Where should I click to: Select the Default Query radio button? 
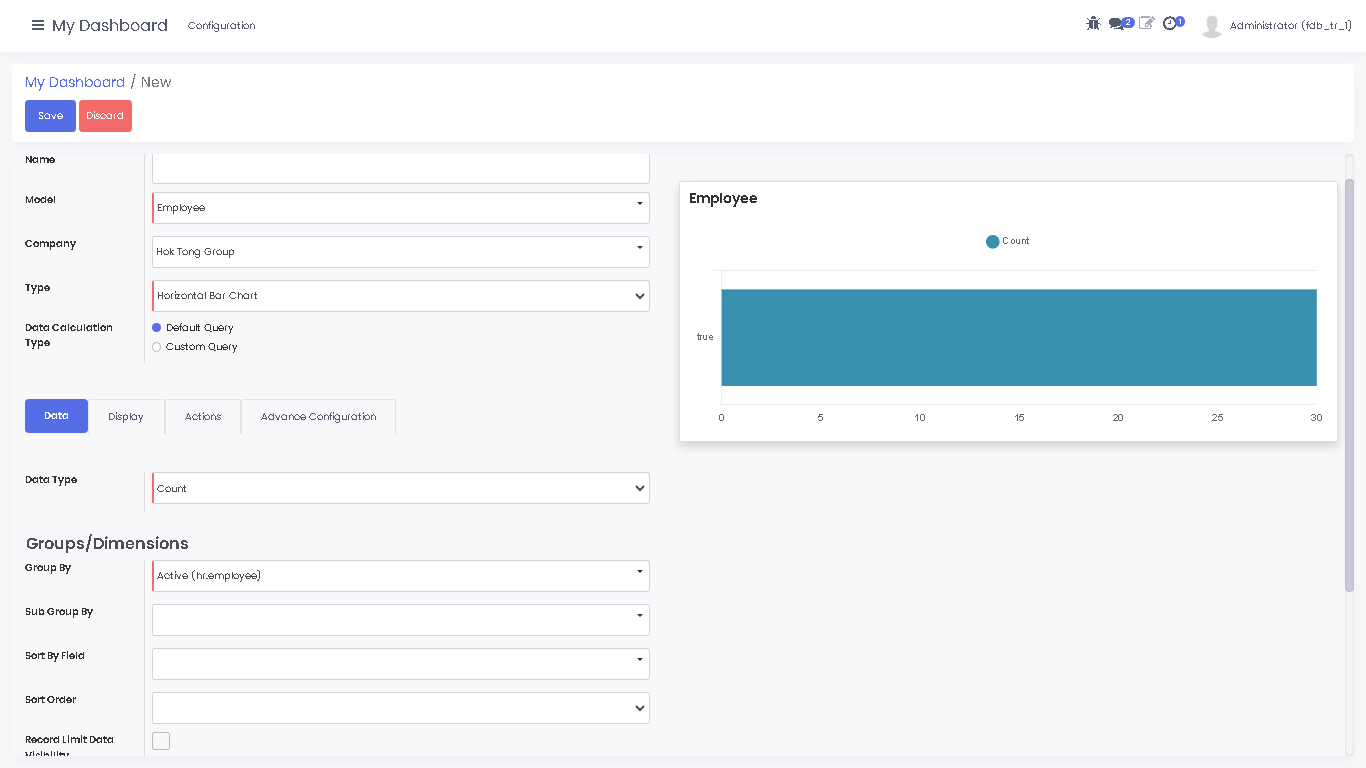tap(156, 327)
